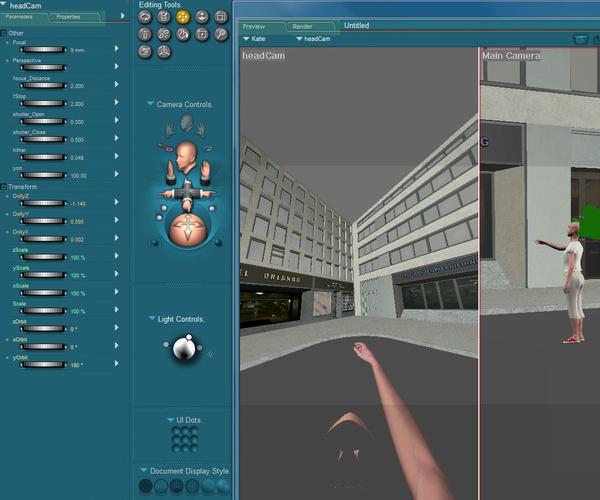Click the headCam viewport label
Screen dimensions: 600x500
click(264, 56)
